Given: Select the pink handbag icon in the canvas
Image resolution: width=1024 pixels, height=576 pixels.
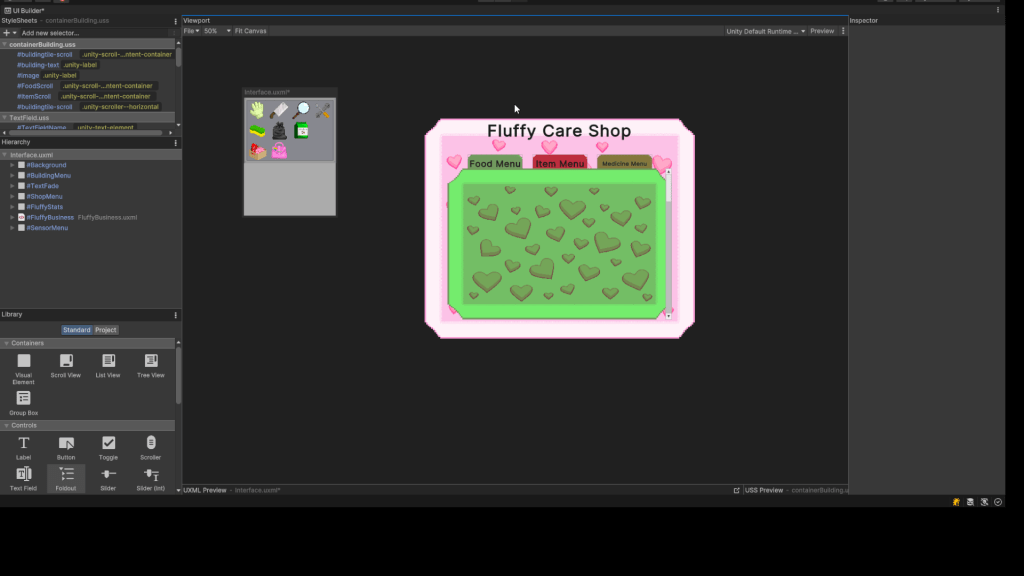Looking at the screenshot, I should coord(279,151).
